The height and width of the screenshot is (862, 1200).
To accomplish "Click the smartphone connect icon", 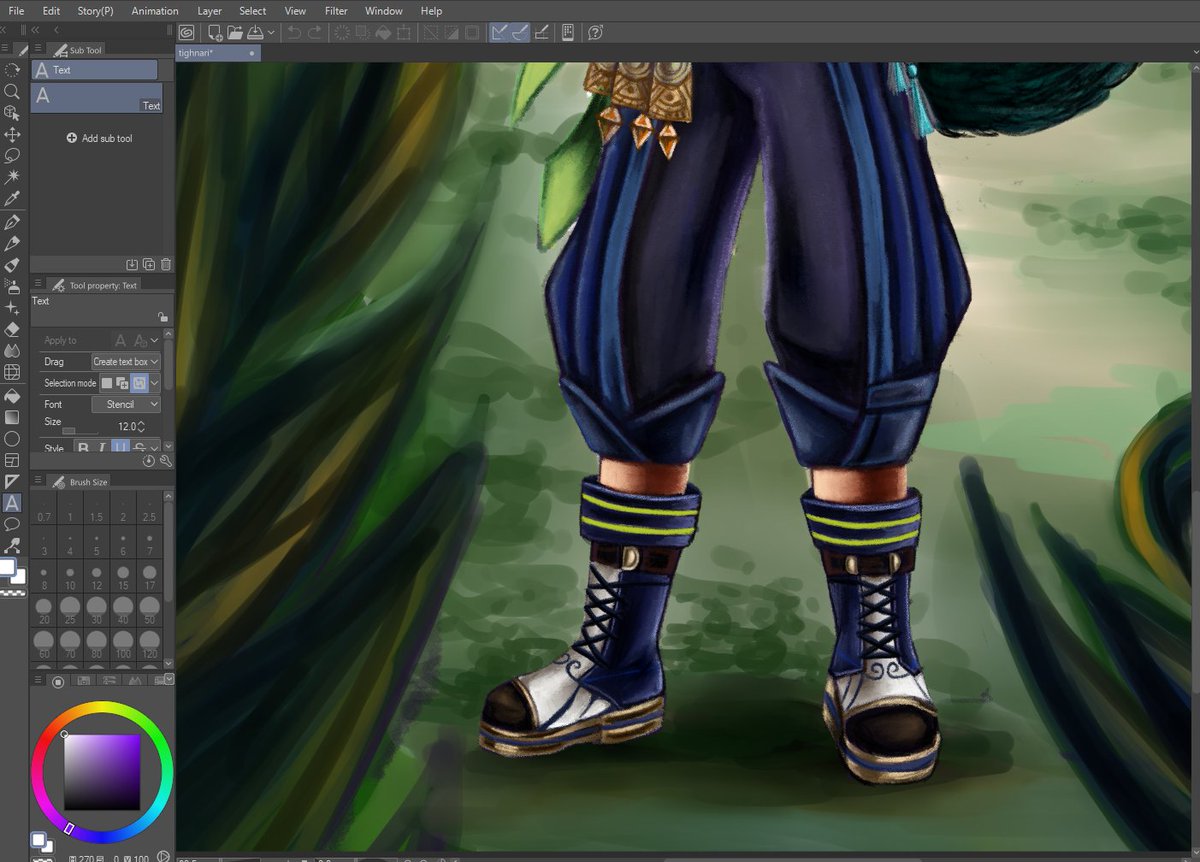I will [568, 32].
